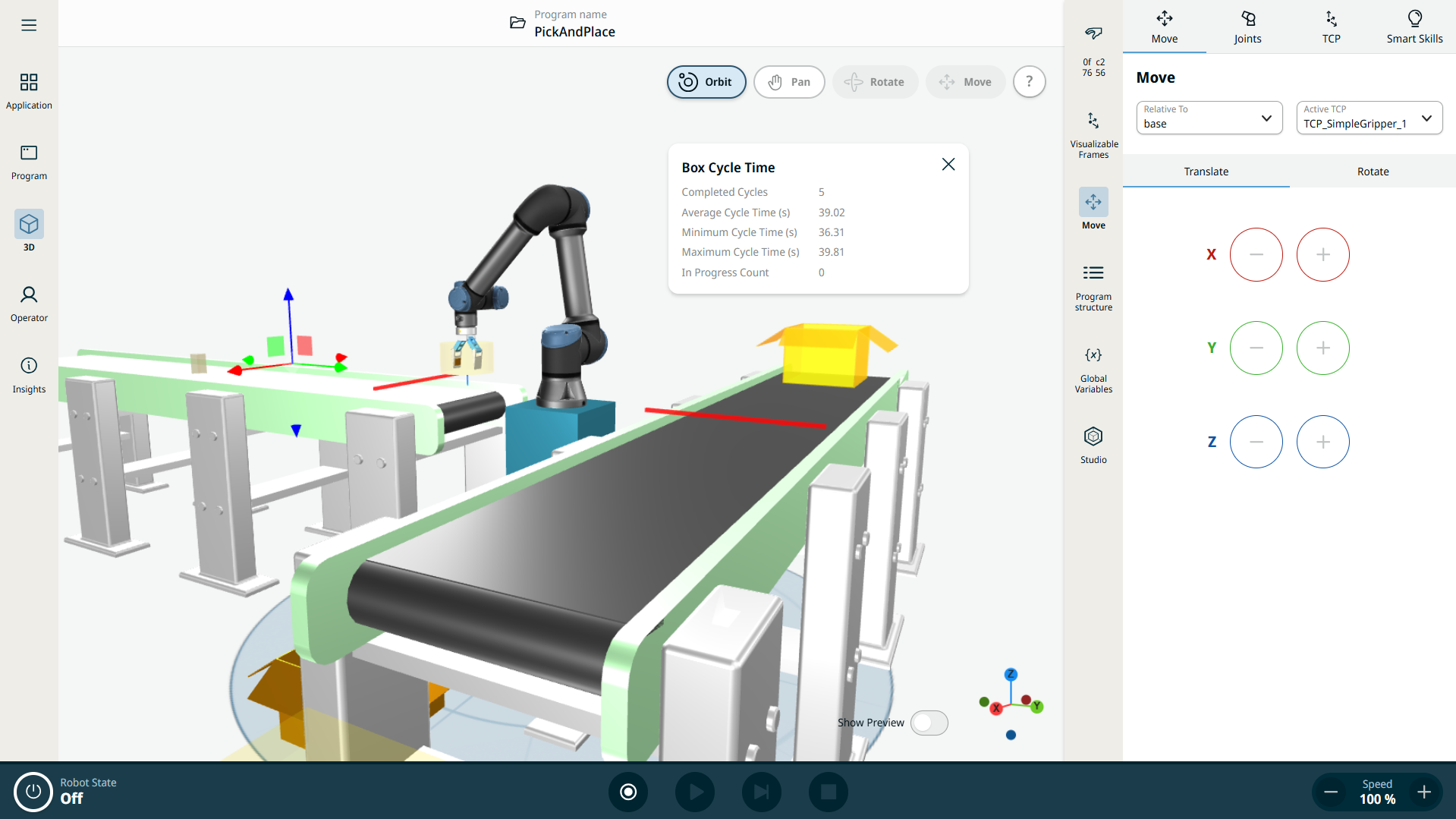
Task: Click the Robot State power button
Action: pos(33,792)
